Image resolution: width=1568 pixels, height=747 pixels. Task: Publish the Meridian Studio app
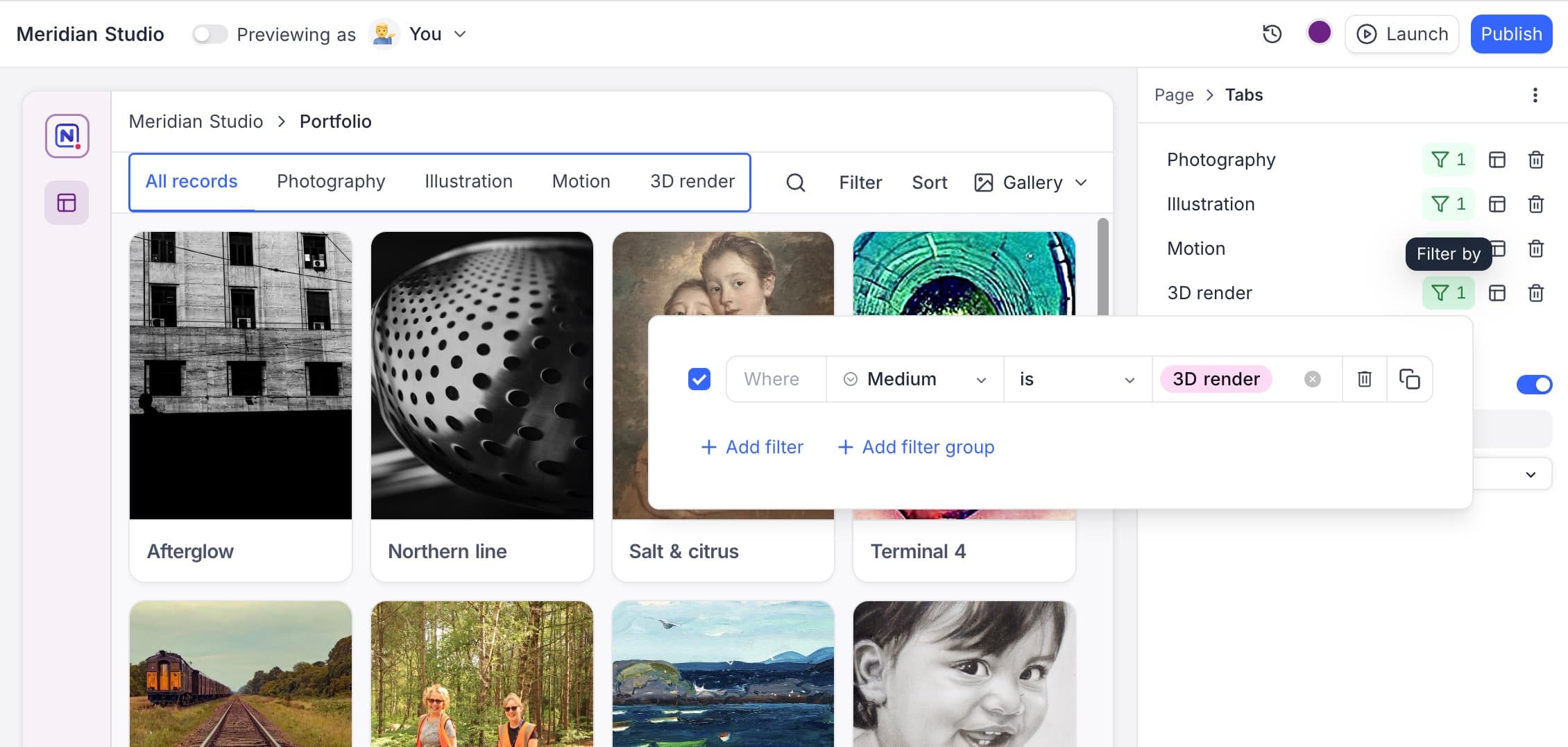tap(1511, 34)
